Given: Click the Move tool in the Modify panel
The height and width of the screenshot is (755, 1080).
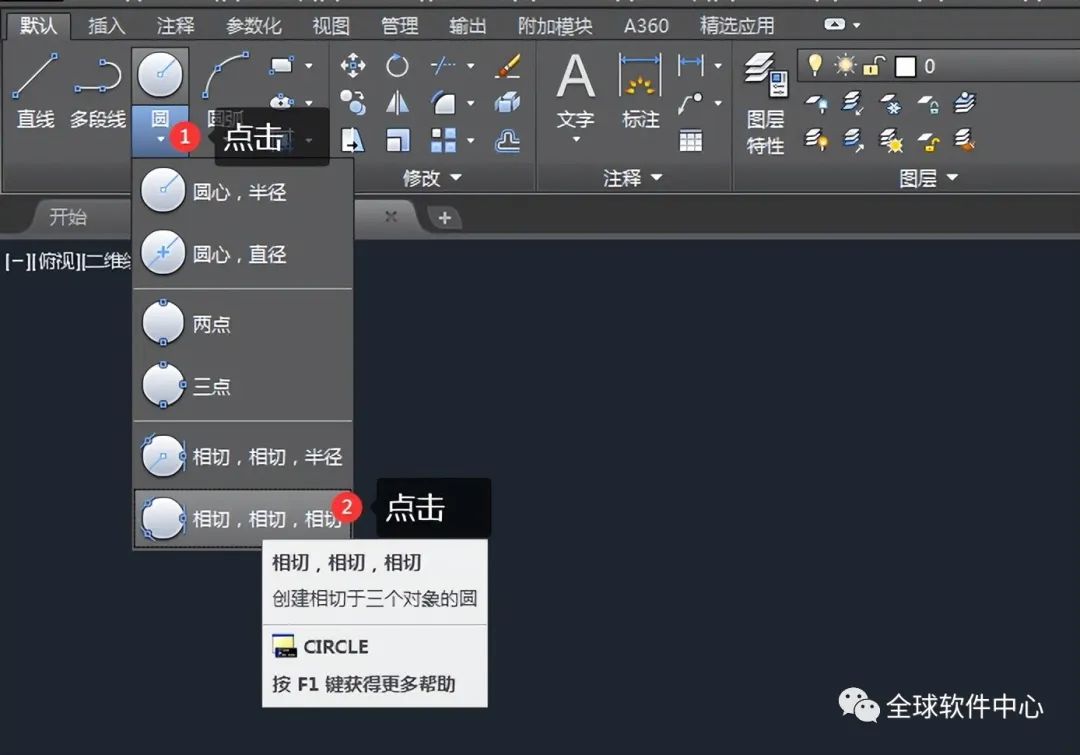Looking at the screenshot, I should [x=355, y=65].
